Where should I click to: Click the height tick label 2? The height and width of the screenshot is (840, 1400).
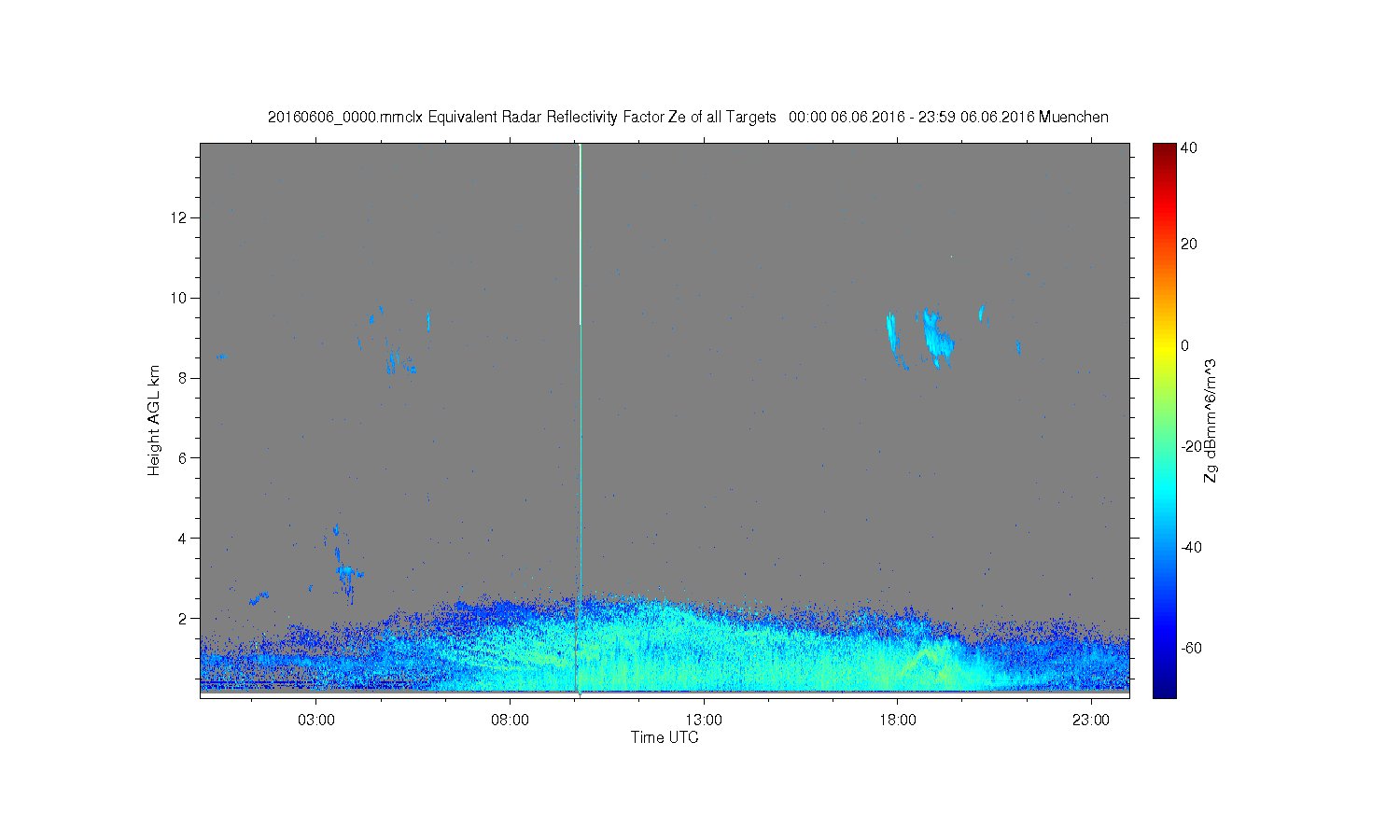tap(184, 618)
